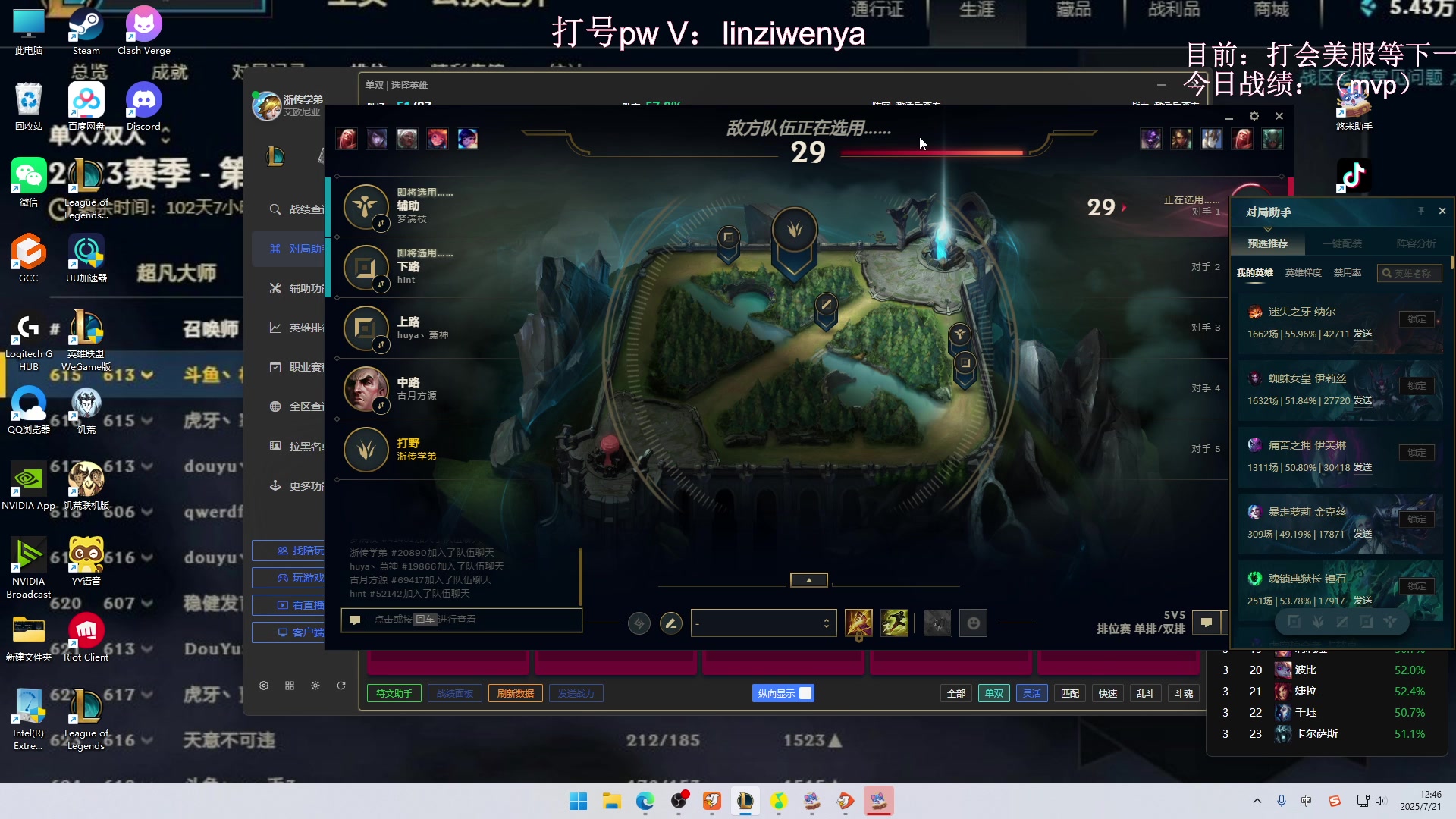Expand champion grid with up-arrow button

tap(809, 580)
